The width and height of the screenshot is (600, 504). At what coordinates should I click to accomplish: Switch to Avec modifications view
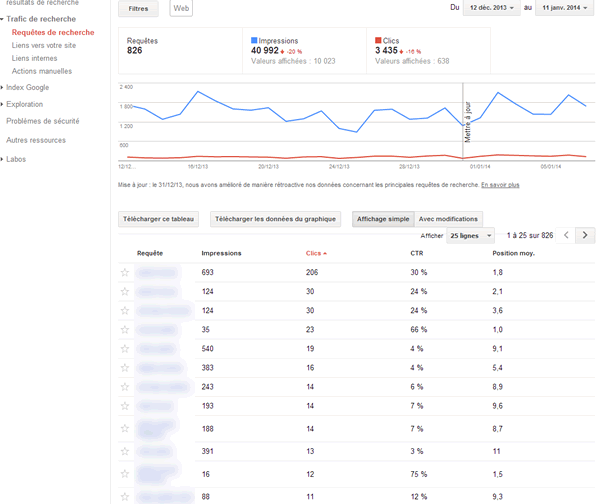(448, 219)
